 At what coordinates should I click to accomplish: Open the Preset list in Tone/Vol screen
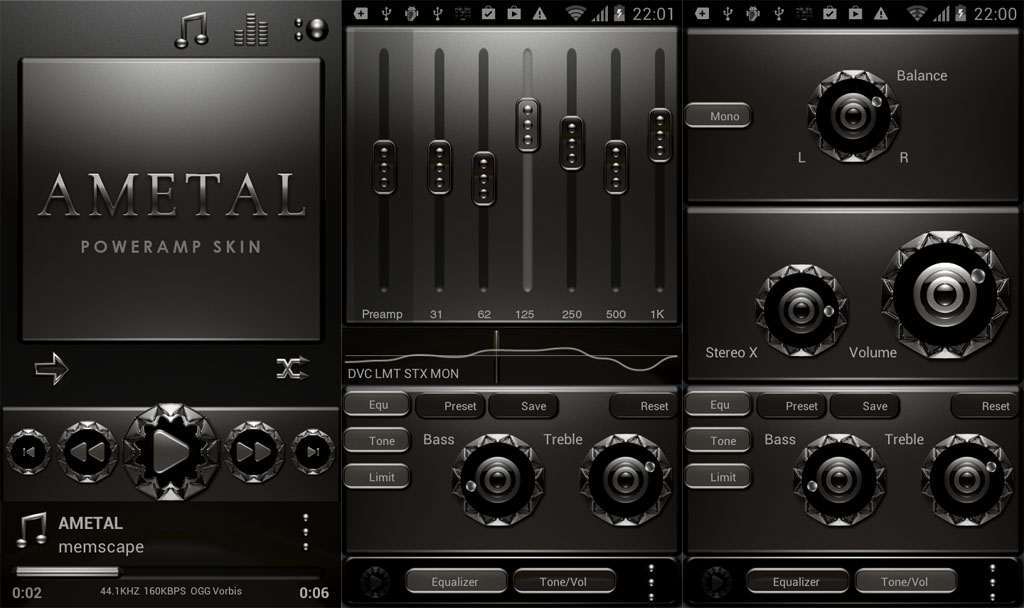tap(792, 406)
